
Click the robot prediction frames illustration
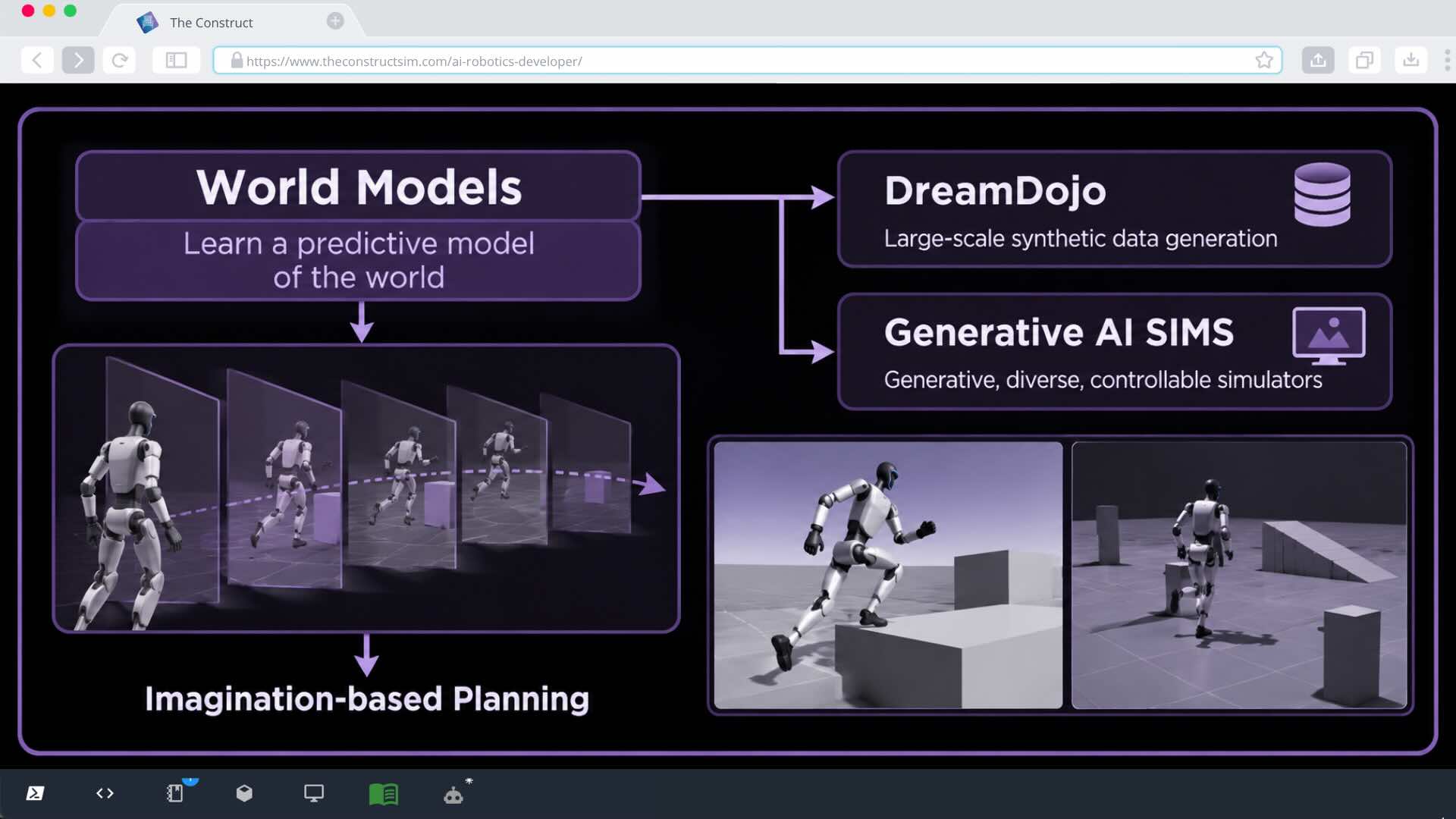[x=366, y=488]
